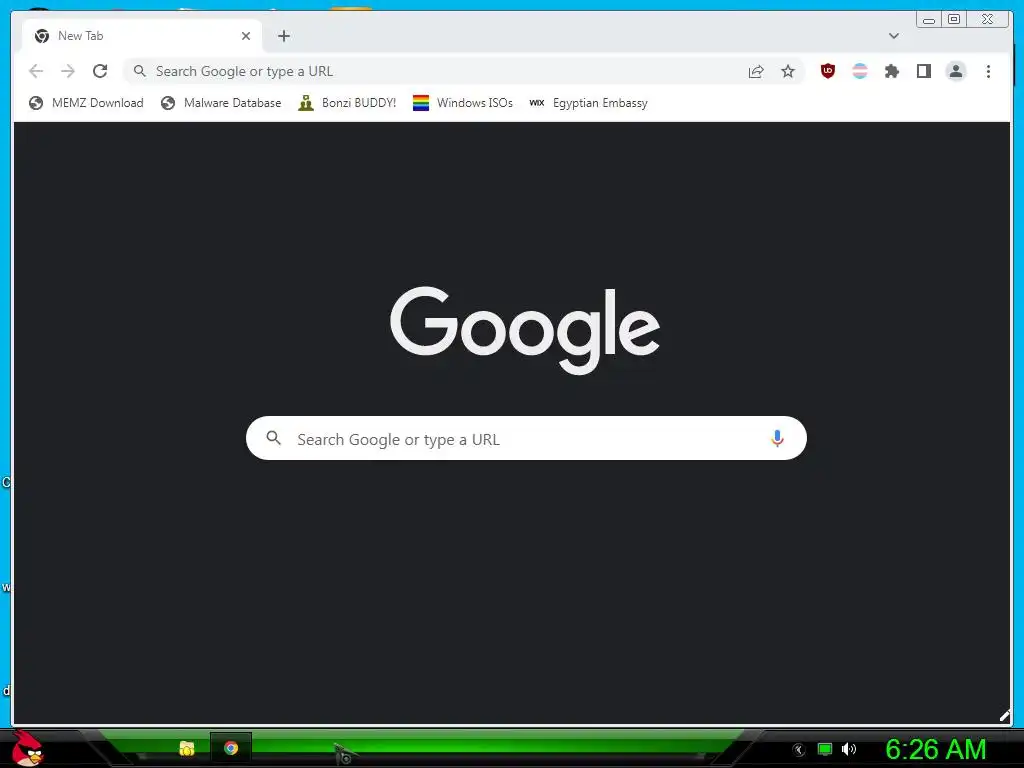Image resolution: width=1024 pixels, height=768 pixels.
Task: Reload the current page
Action: (100, 71)
